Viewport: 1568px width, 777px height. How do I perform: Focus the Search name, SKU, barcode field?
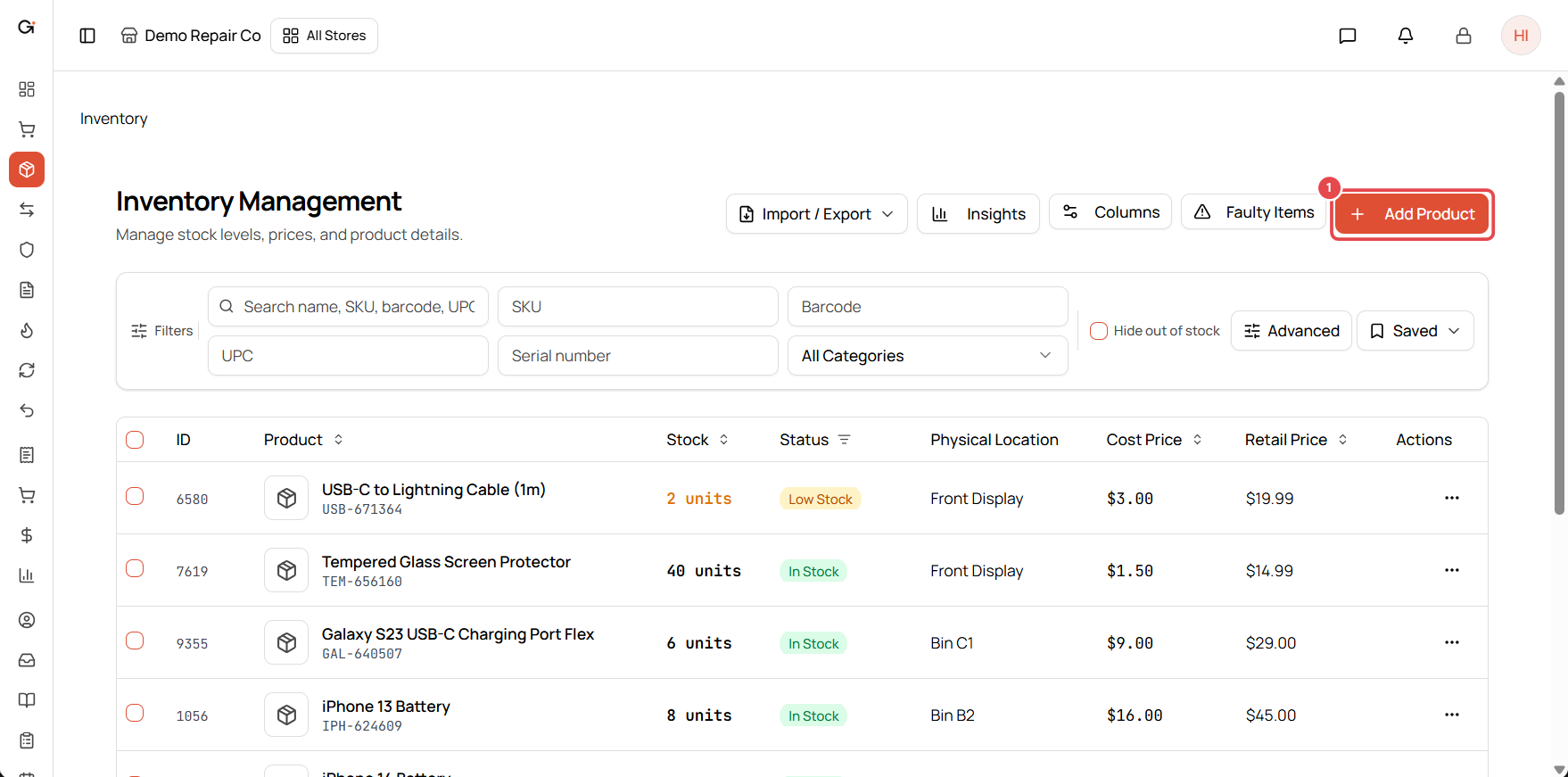(348, 307)
